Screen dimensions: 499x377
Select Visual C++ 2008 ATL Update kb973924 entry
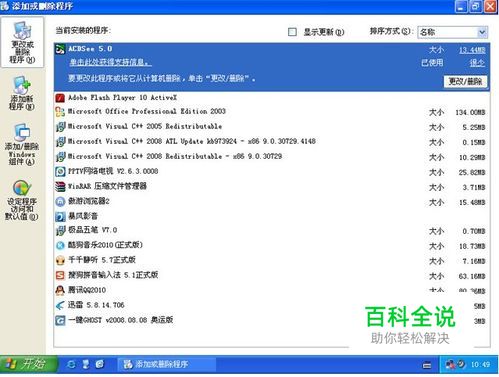coord(272,142)
